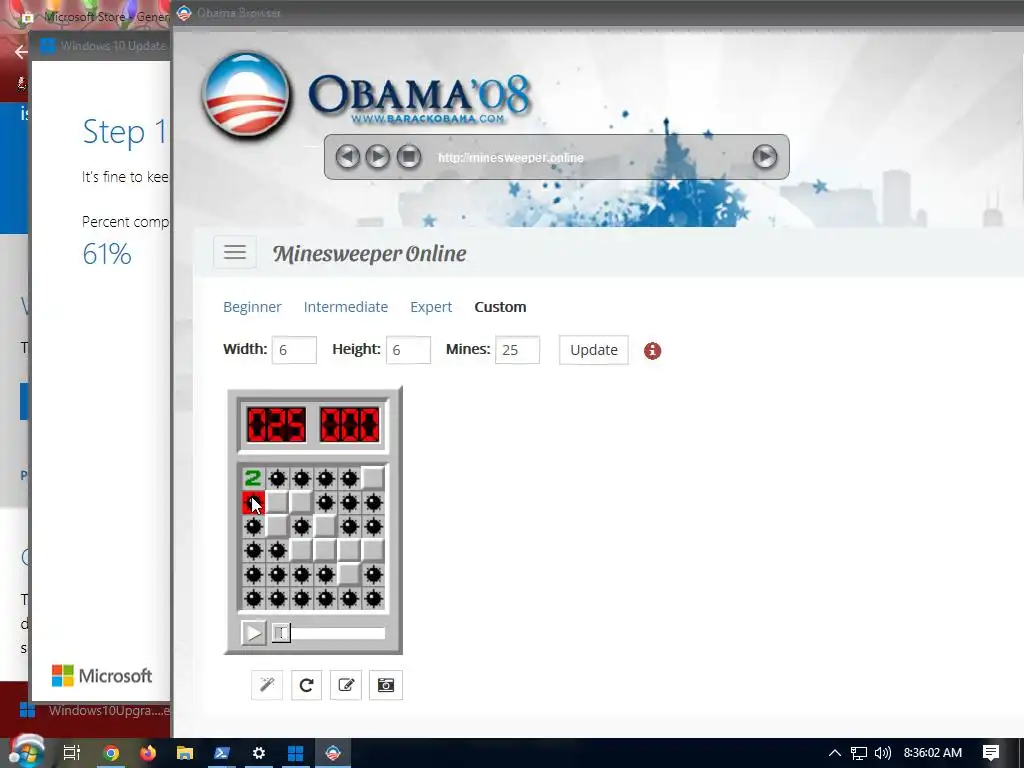1024x768 pixels.
Task: Click the blue Windows logo taskbar app
Action: click(x=296, y=753)
